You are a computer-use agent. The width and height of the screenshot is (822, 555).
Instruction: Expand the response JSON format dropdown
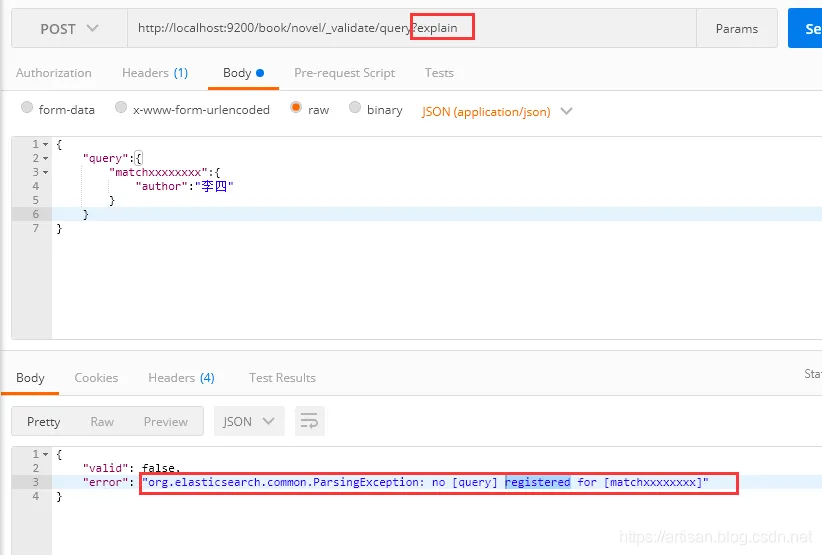coord(249,421)
